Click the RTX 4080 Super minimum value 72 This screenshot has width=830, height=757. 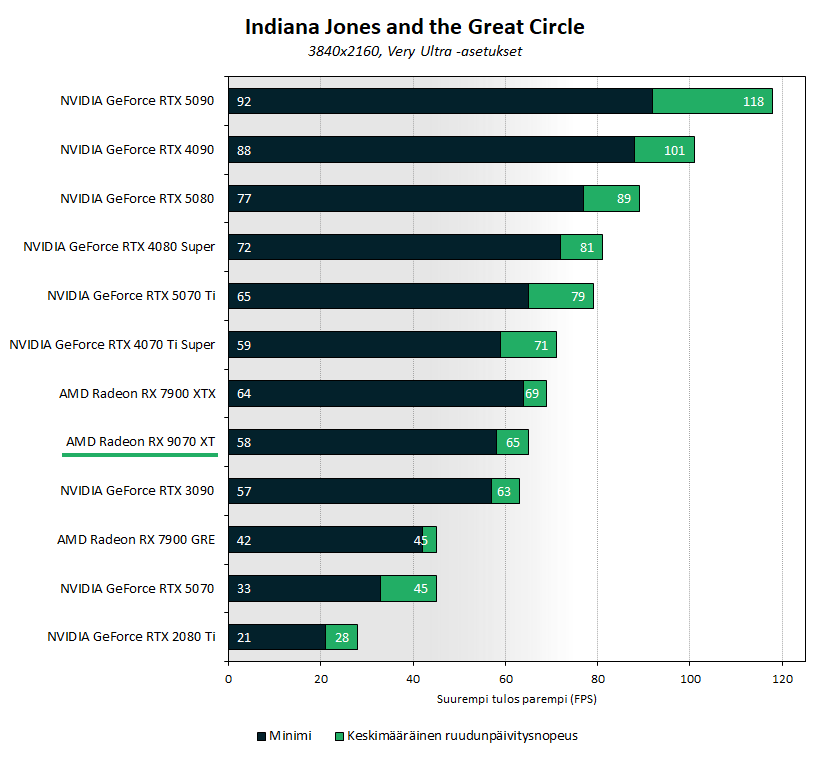[244, 247]
